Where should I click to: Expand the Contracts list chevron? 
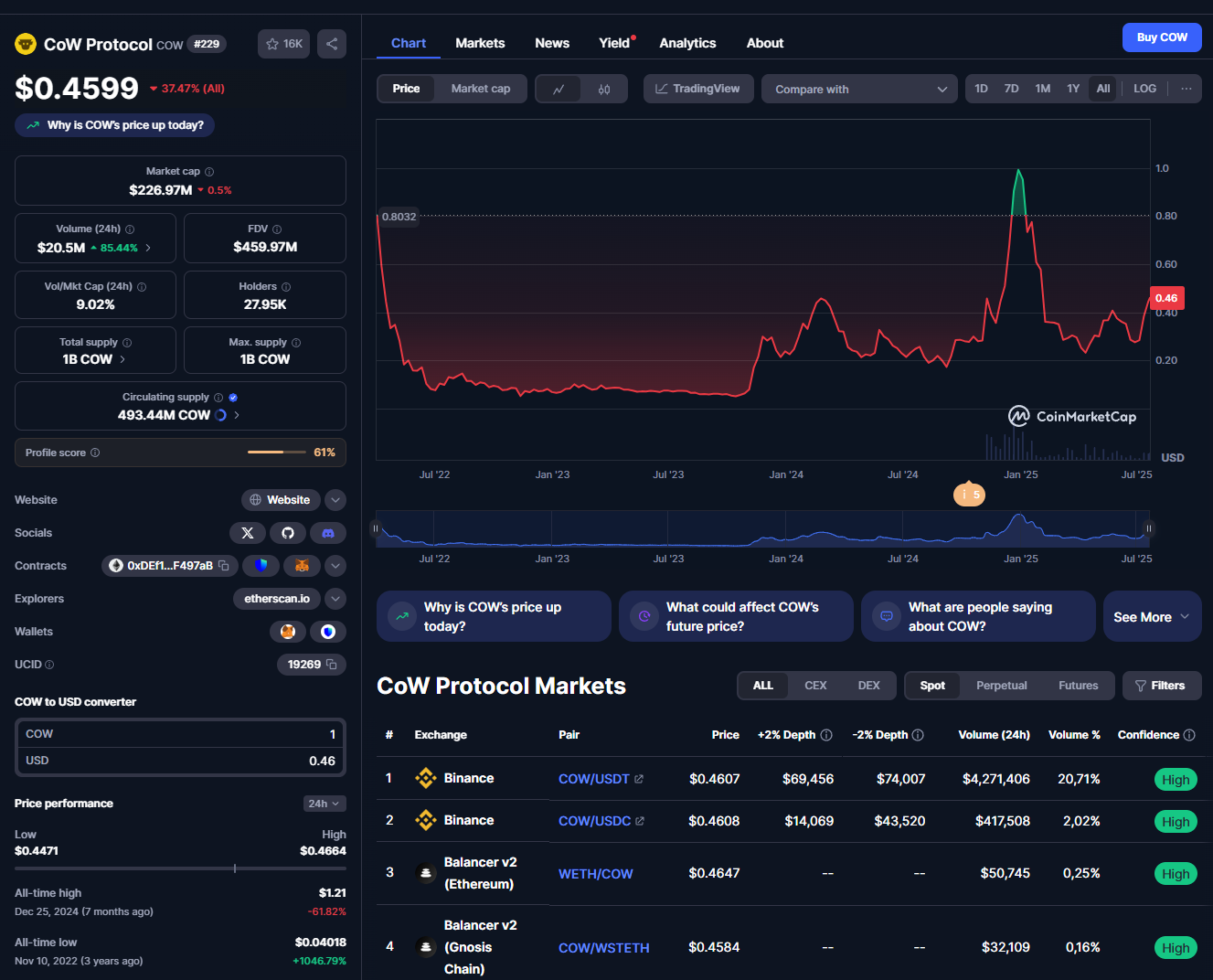coord(335,566)
